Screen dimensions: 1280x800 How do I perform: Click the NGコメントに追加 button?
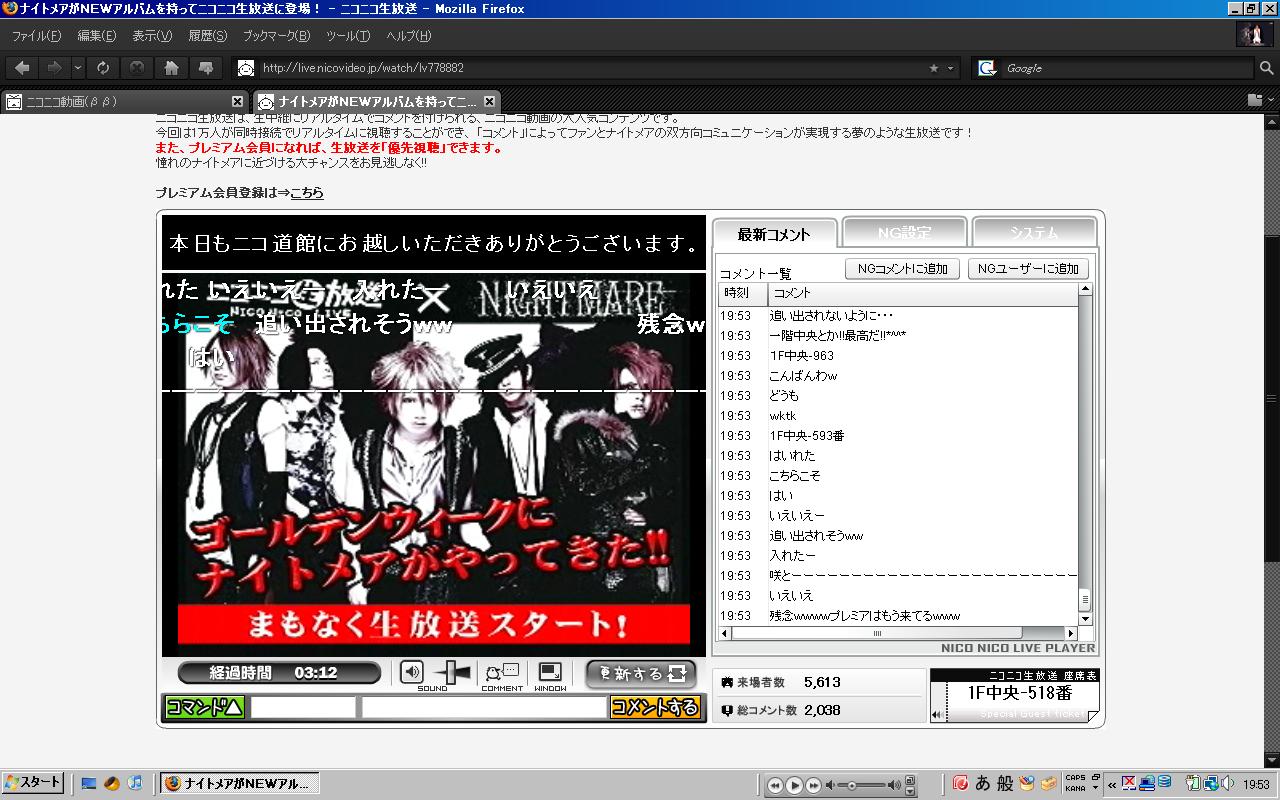[902, 269]
